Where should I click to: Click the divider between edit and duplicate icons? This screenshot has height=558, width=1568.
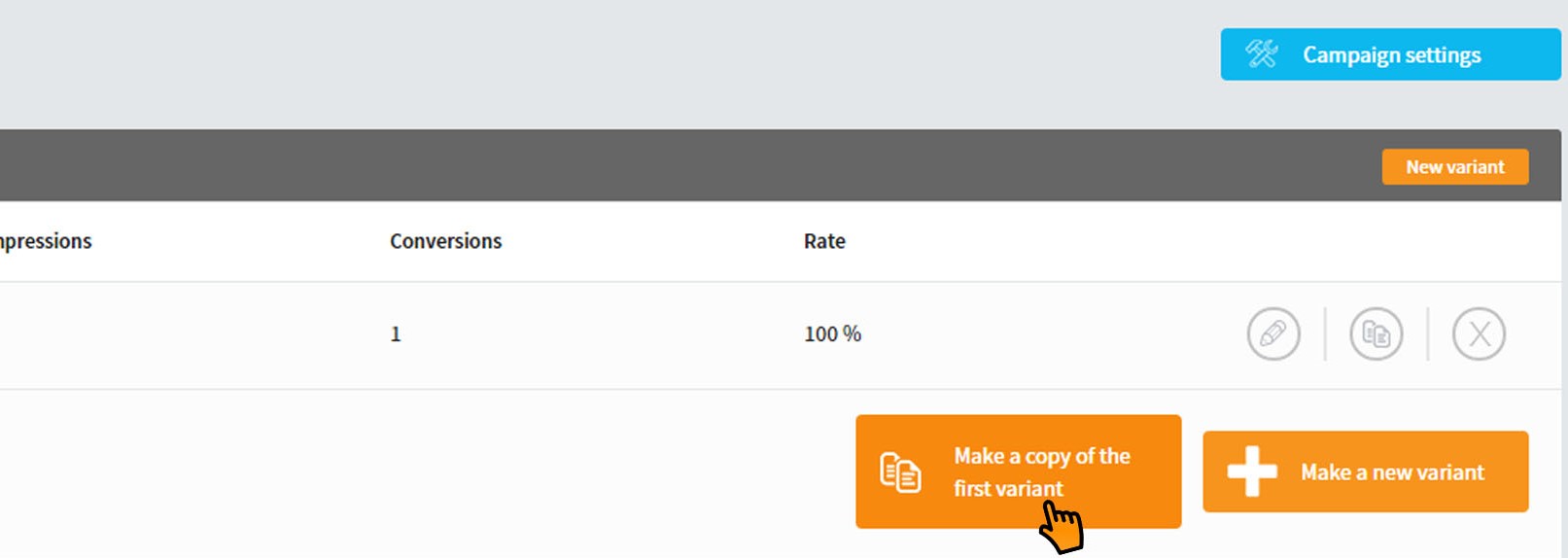point(1325,333)
